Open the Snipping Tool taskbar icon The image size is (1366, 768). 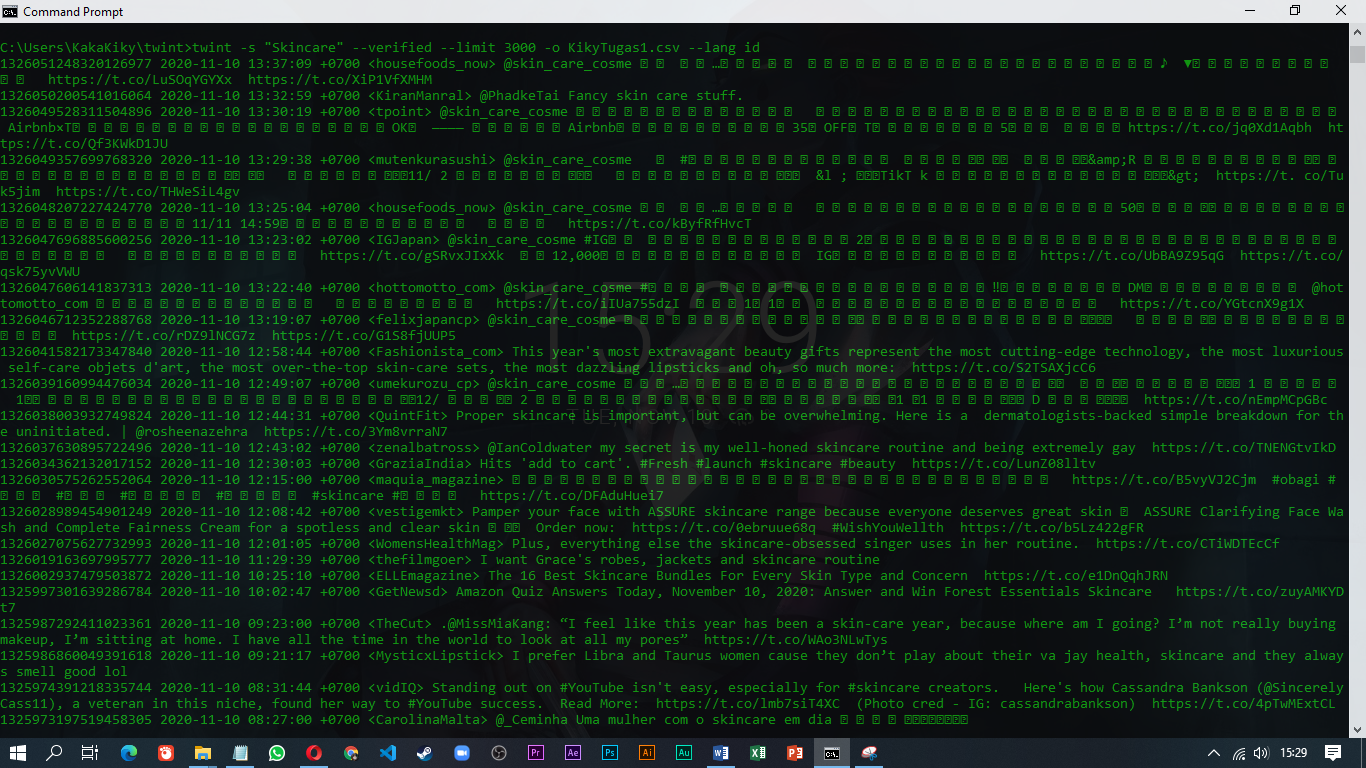point(869,752)
